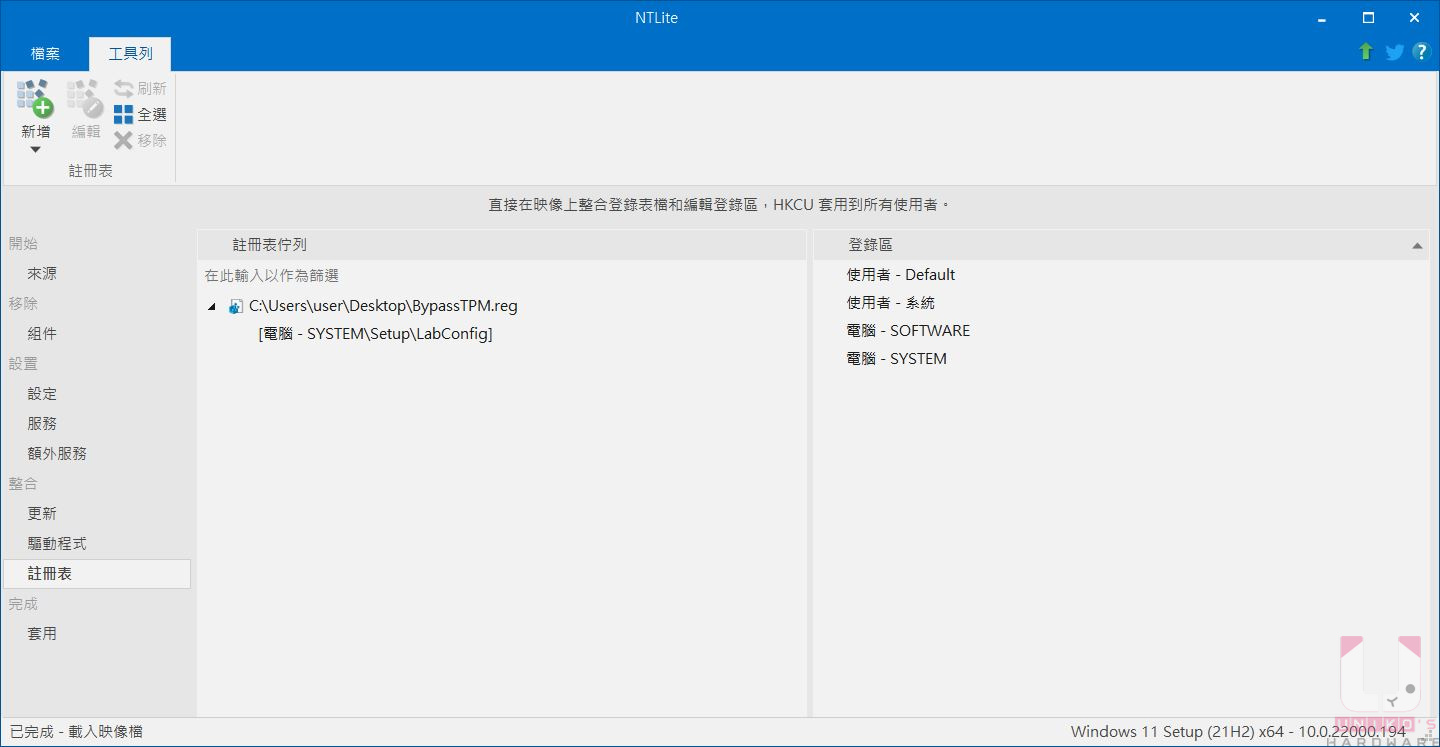Open the 套用 sidebar page
This screenshot has width=1440, height=747.
tap(42, 634)
